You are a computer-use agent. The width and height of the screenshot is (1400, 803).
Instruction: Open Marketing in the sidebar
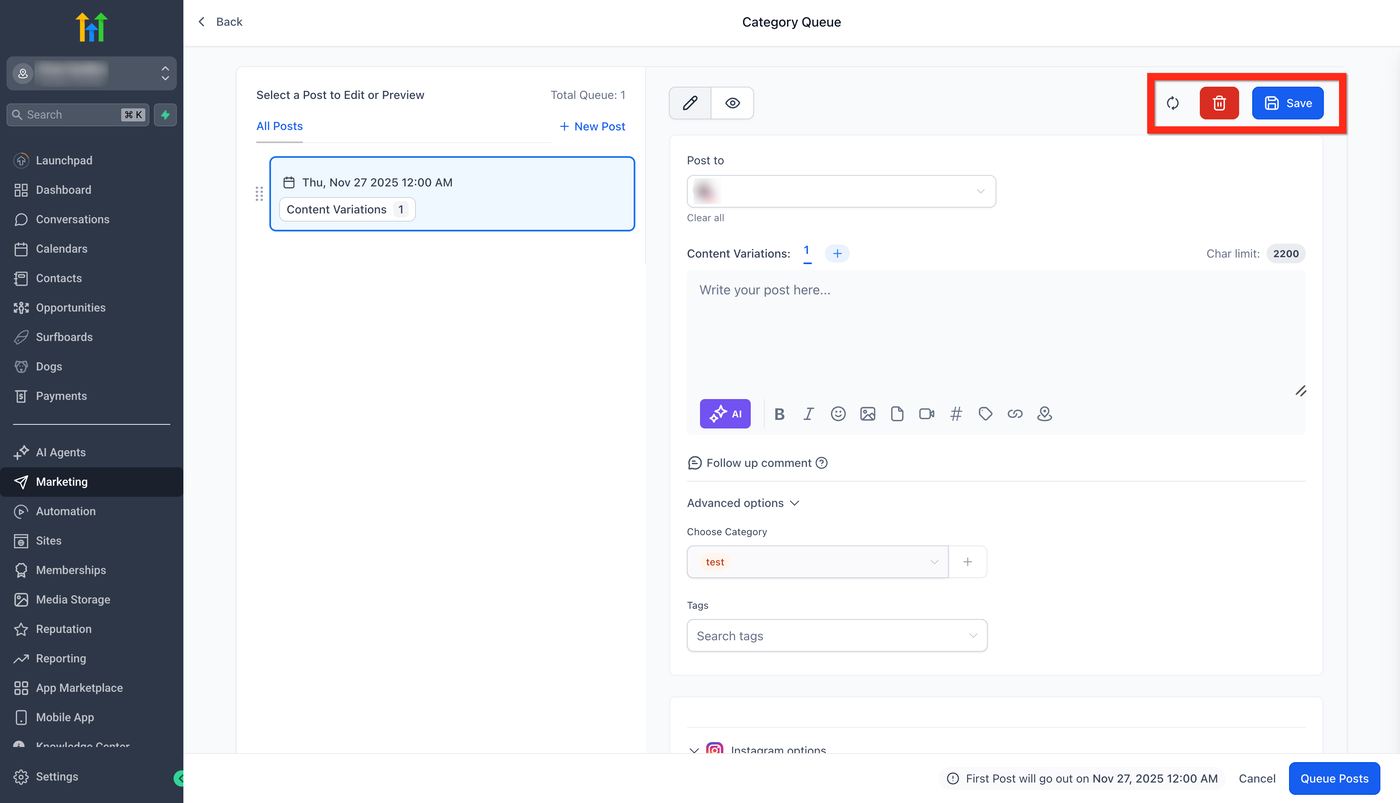tap(62, 482)
